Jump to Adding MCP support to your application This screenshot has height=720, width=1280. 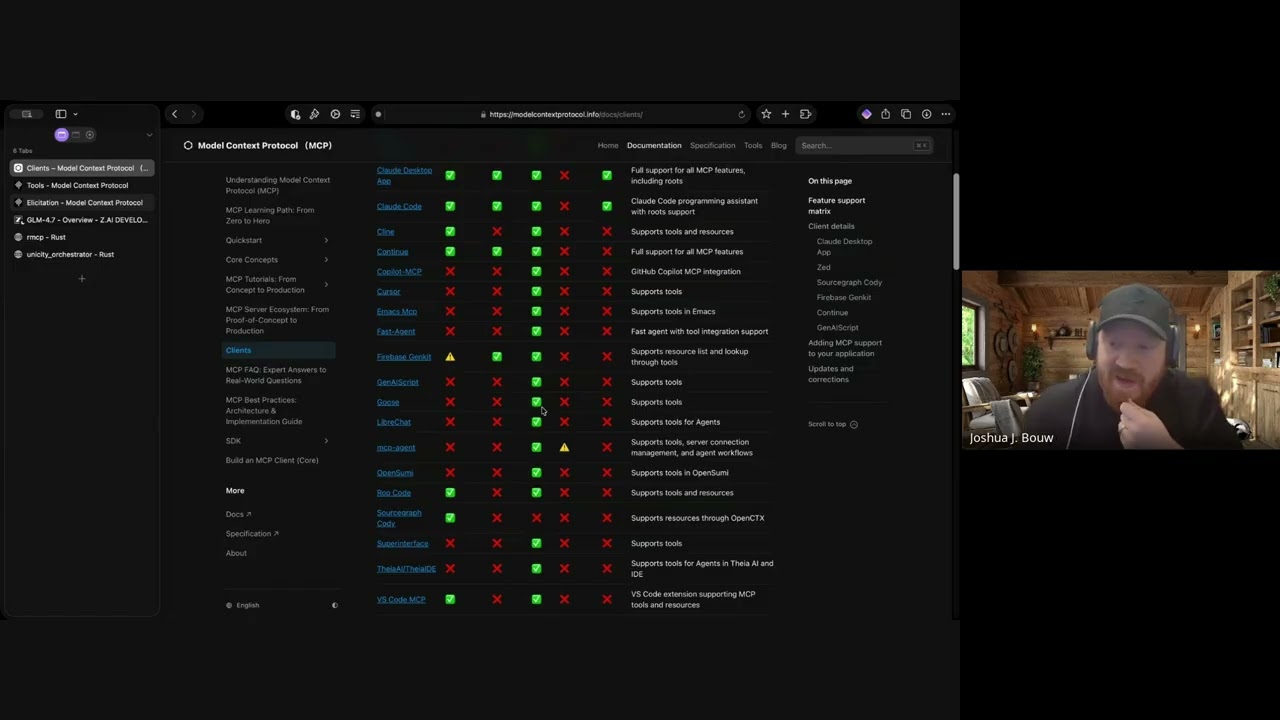845,348
